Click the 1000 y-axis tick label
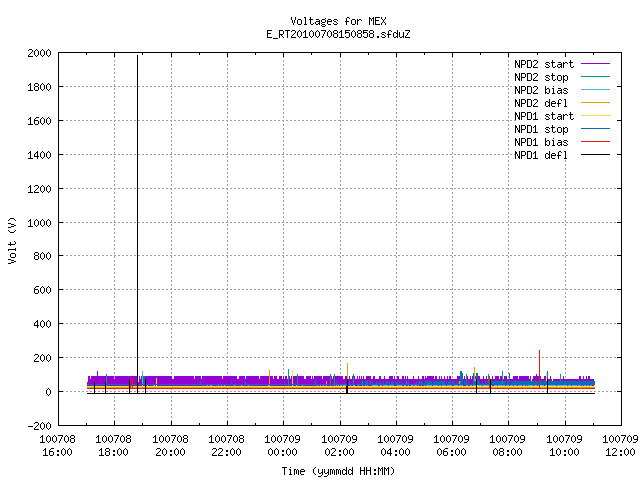Viewport: 640px width, 480px height. click(39, 223)
